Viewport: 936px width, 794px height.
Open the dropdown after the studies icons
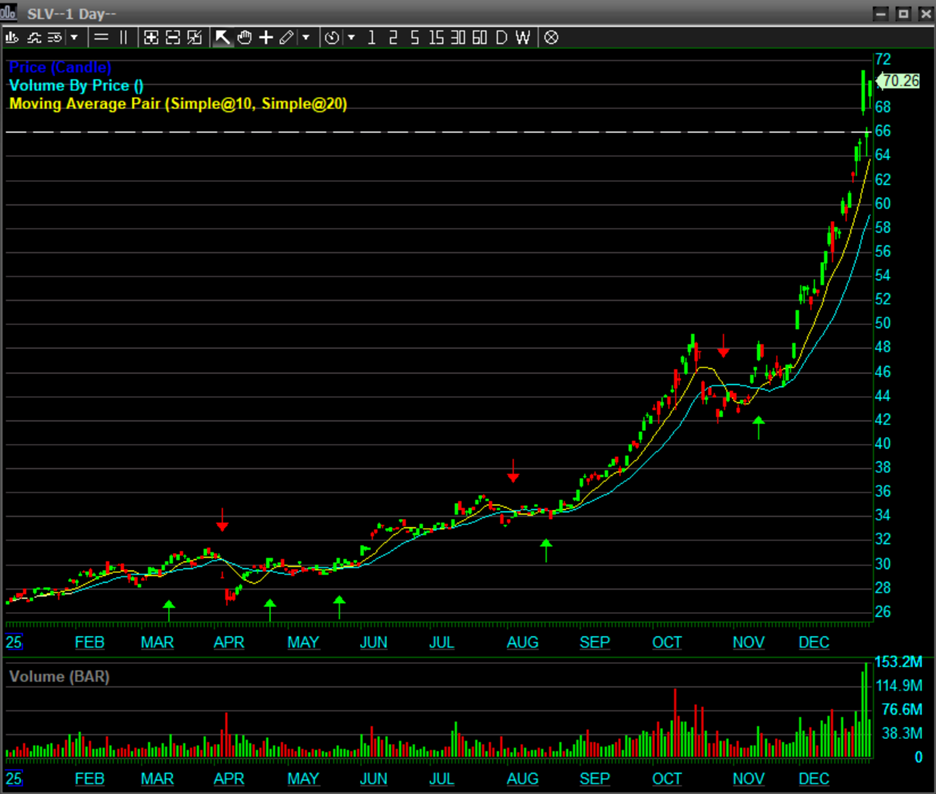tap(74, 37)
